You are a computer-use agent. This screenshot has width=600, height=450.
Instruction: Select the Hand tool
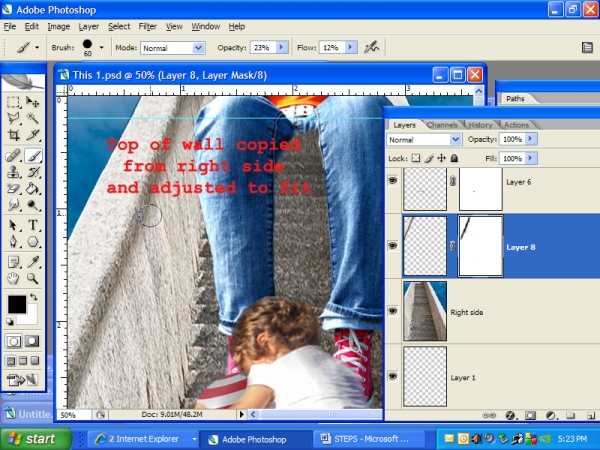13,279
